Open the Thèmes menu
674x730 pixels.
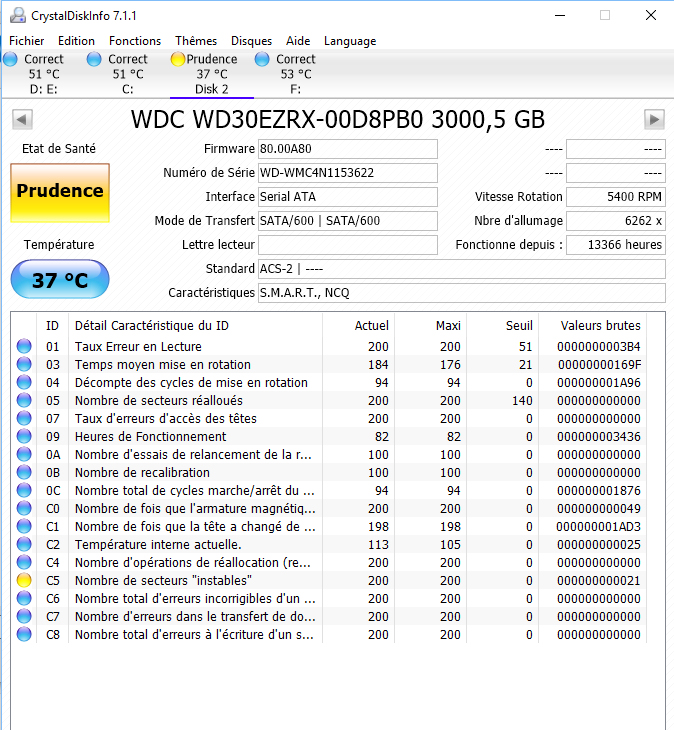196,41
